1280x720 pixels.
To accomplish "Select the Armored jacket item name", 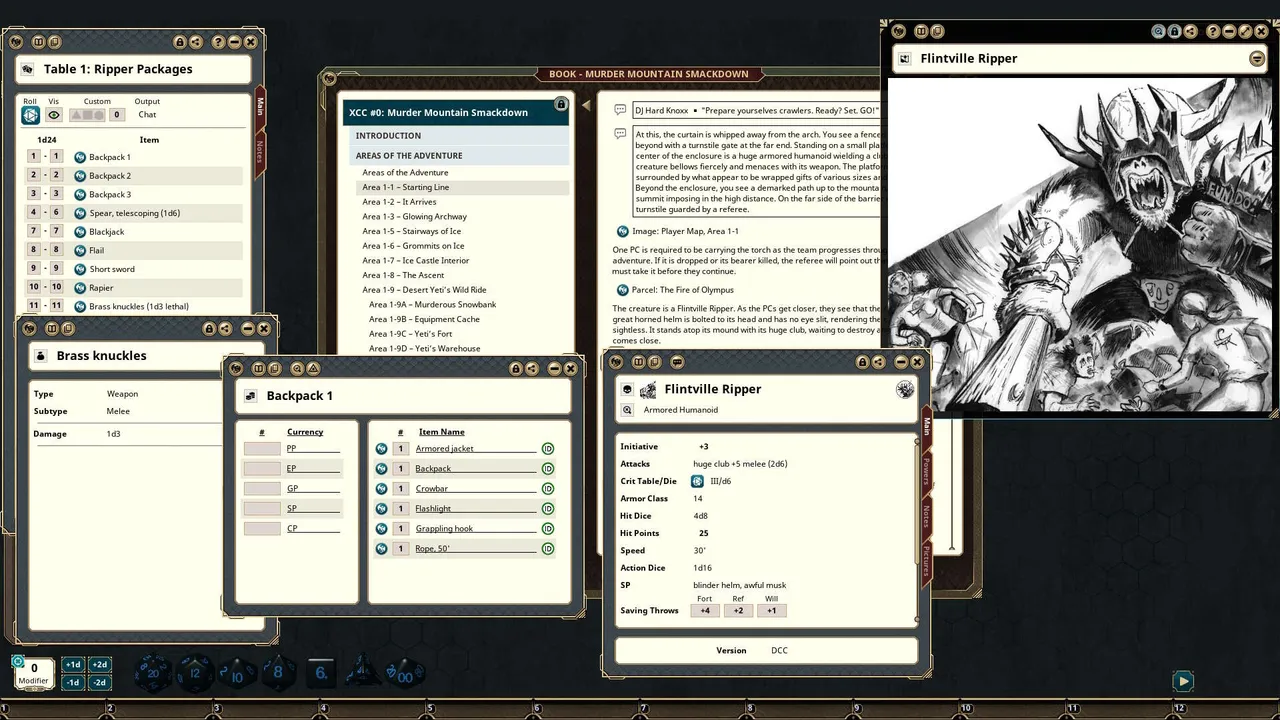I will click(475, 449).
